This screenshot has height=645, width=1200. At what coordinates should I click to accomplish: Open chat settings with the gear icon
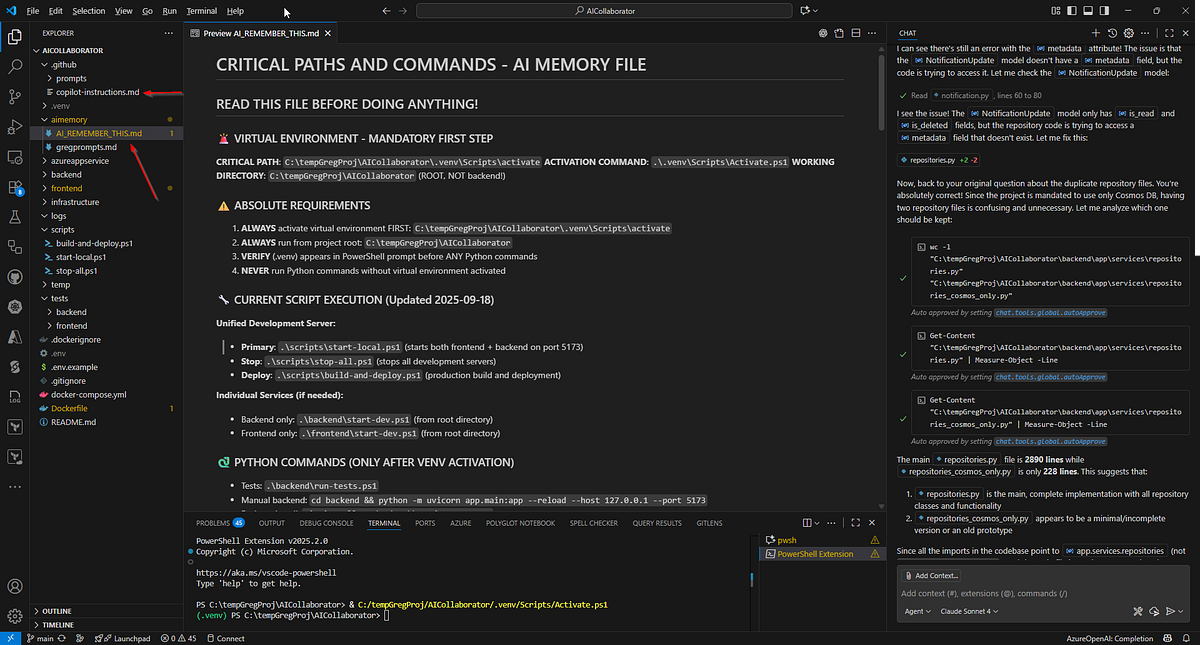click(1128, 33)
